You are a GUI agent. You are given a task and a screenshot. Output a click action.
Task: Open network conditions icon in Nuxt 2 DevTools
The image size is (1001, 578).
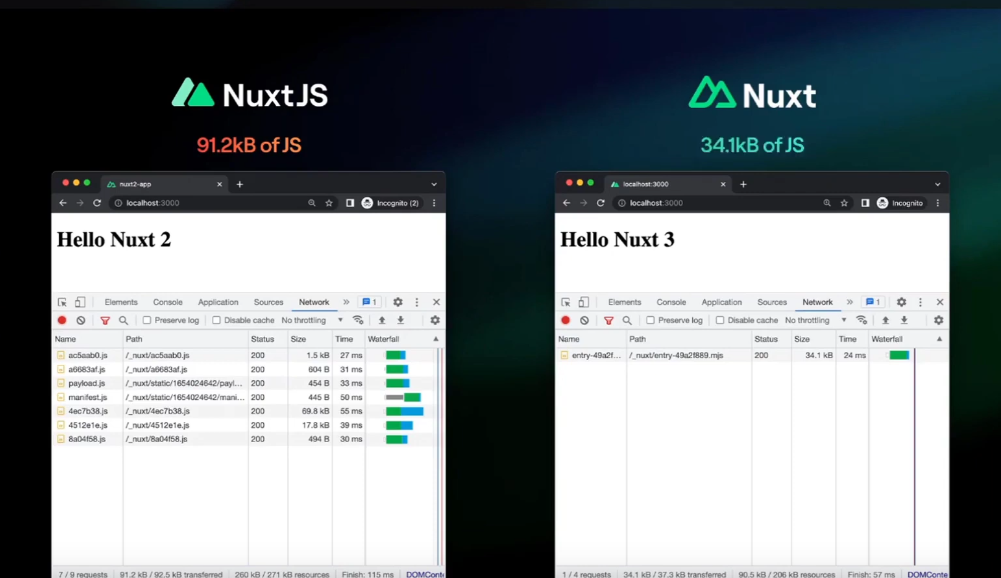coord(358,320)
